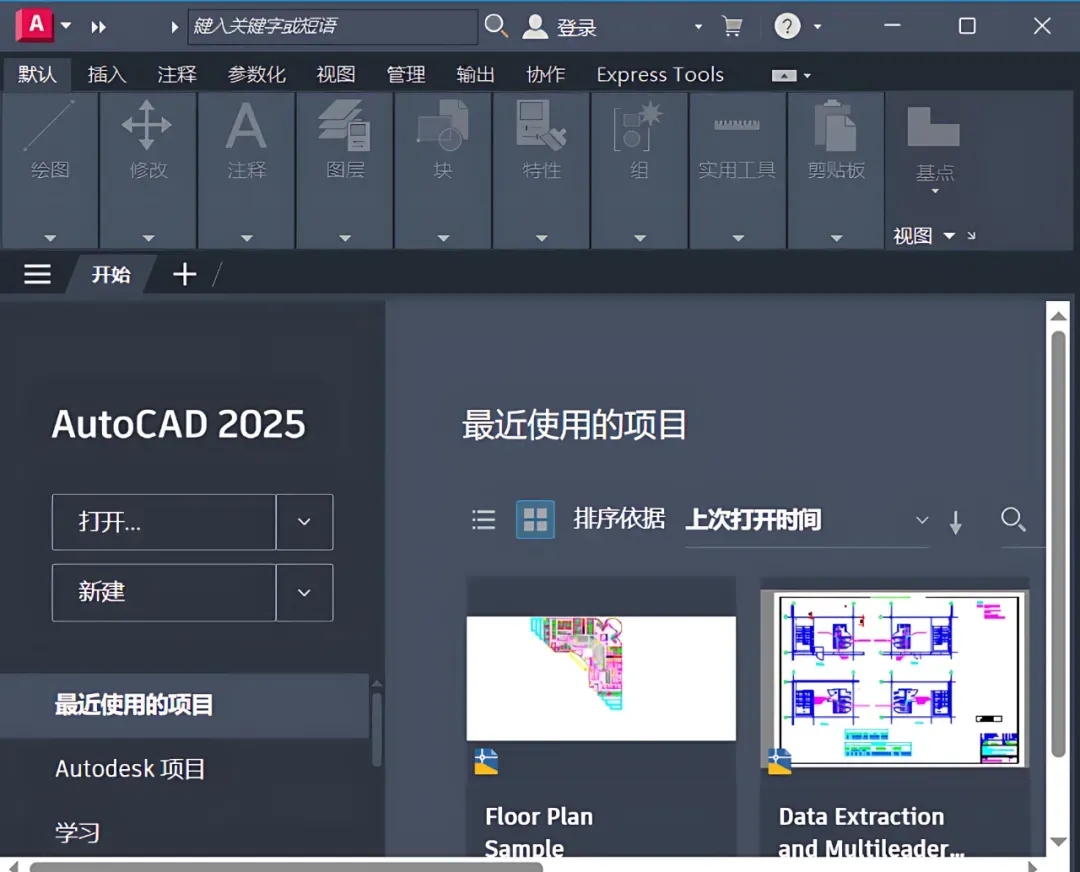The height and width of the screenshot is (872, 1080).
Task: Expand the Help dropdown arrow
Action: pyautogui.click(x=818, y=27)
